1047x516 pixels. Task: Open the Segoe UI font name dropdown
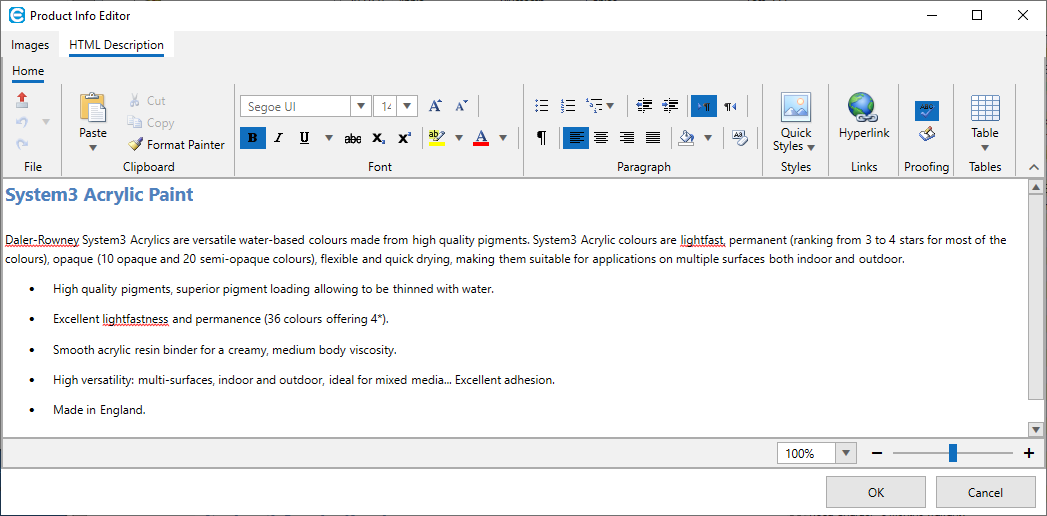361,106
